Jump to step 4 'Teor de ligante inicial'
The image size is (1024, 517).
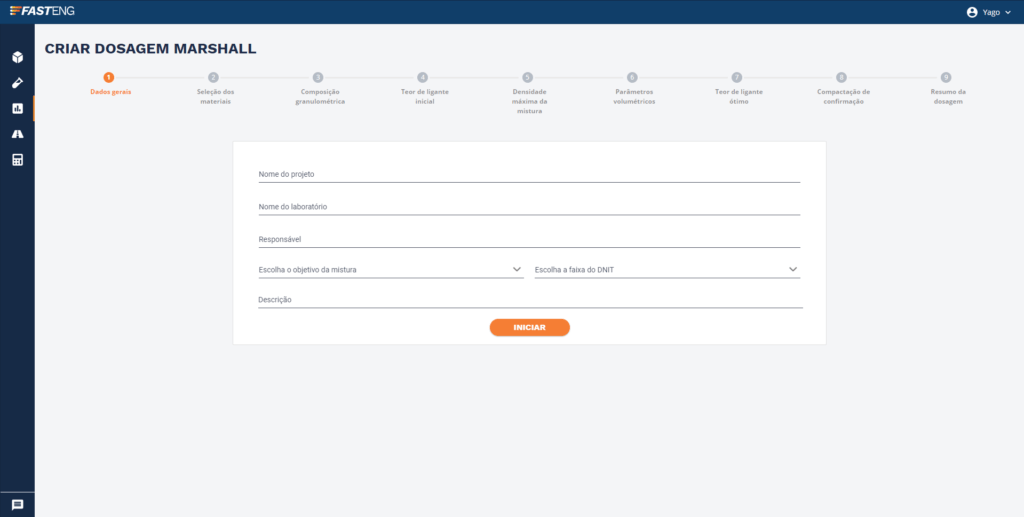pyautogui.click(x=423, y=78)
